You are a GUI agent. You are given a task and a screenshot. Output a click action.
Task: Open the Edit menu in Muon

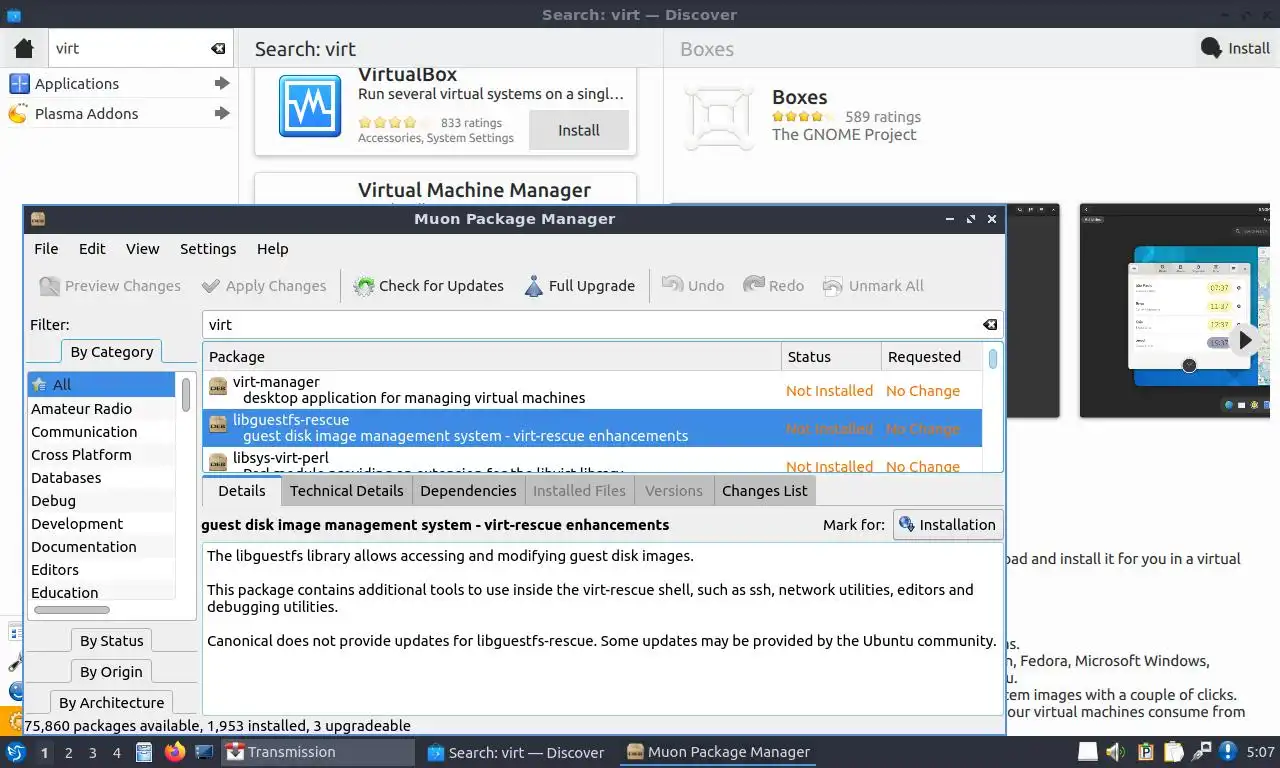pos(92,249)
